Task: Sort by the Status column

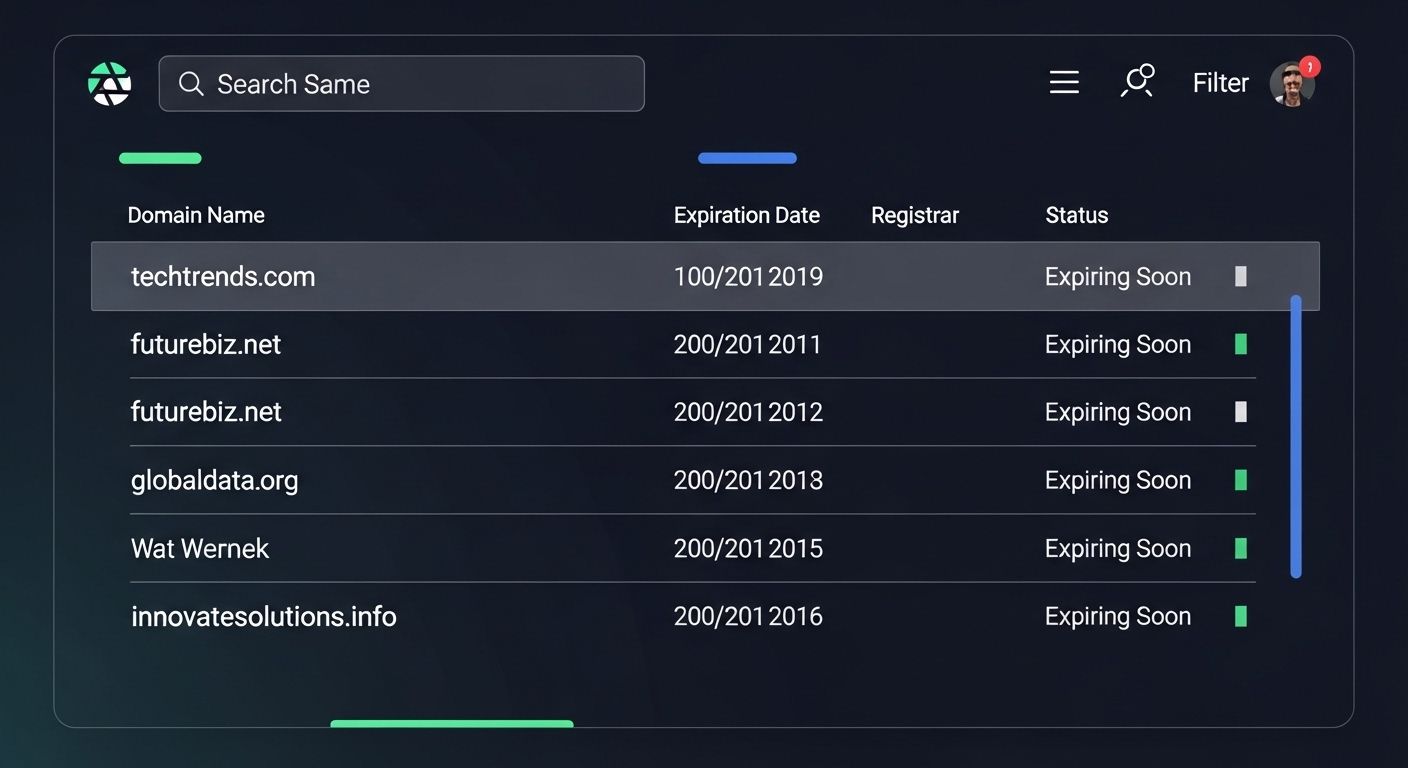Action: point(1077,215)
